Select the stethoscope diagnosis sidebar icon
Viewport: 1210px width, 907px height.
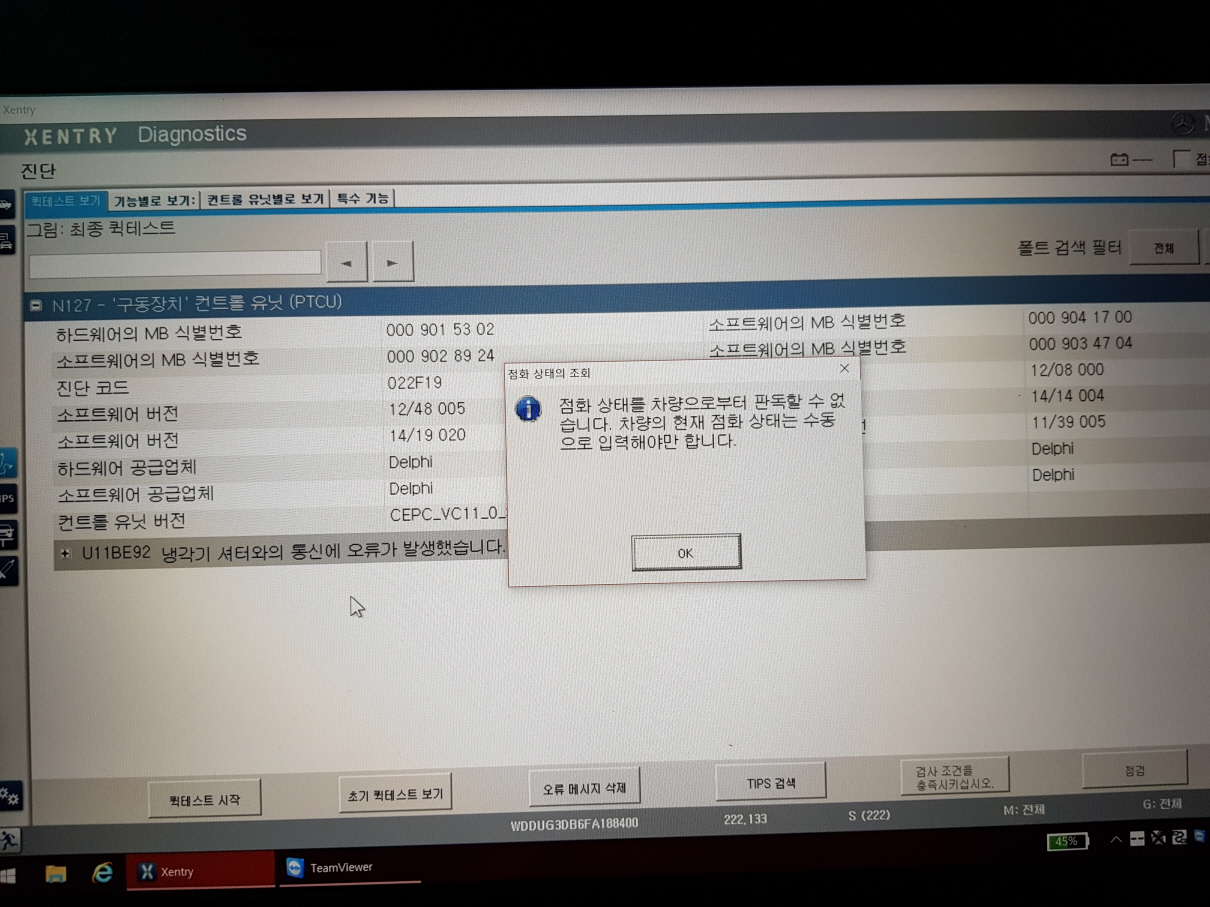click(x=7, y=464)
